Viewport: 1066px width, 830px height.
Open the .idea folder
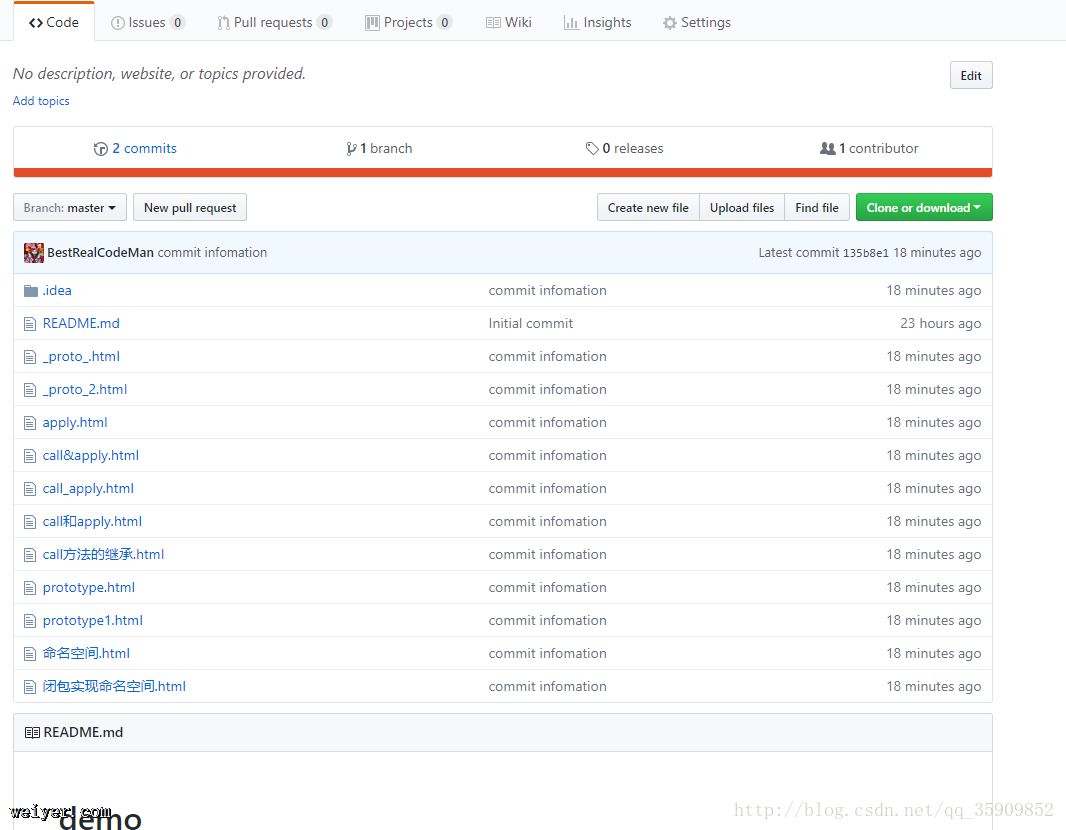click(x=57, y=290)
